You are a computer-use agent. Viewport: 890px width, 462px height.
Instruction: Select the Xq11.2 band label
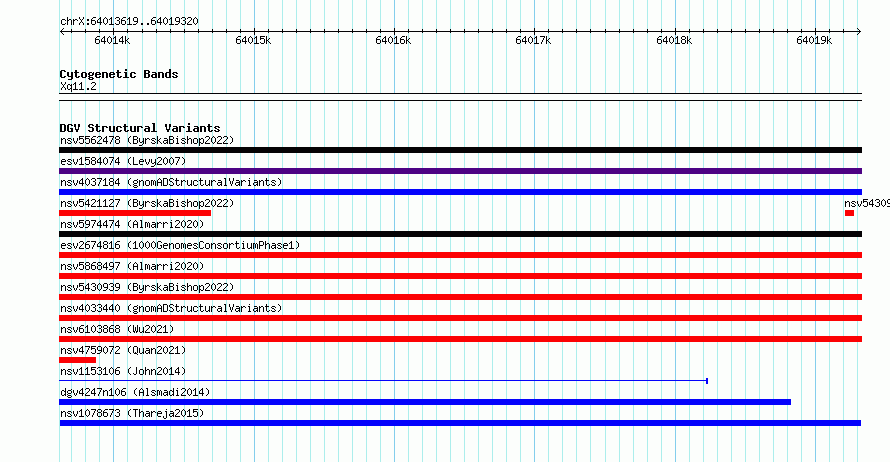point(78,86)
